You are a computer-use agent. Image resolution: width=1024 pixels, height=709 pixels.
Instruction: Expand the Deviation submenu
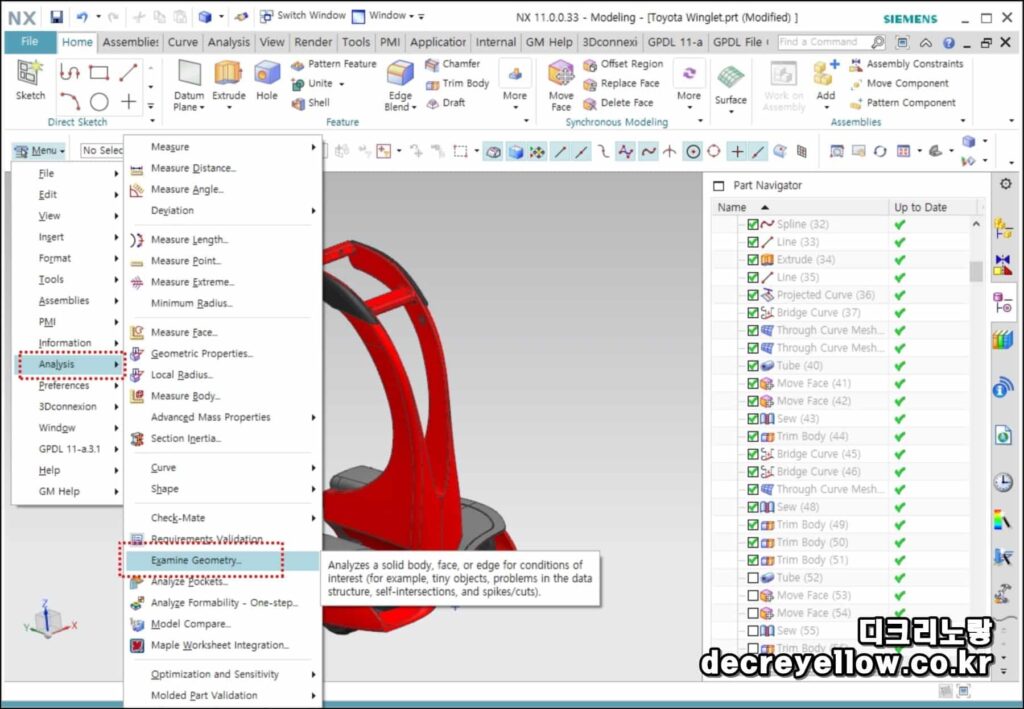point(222,210)
